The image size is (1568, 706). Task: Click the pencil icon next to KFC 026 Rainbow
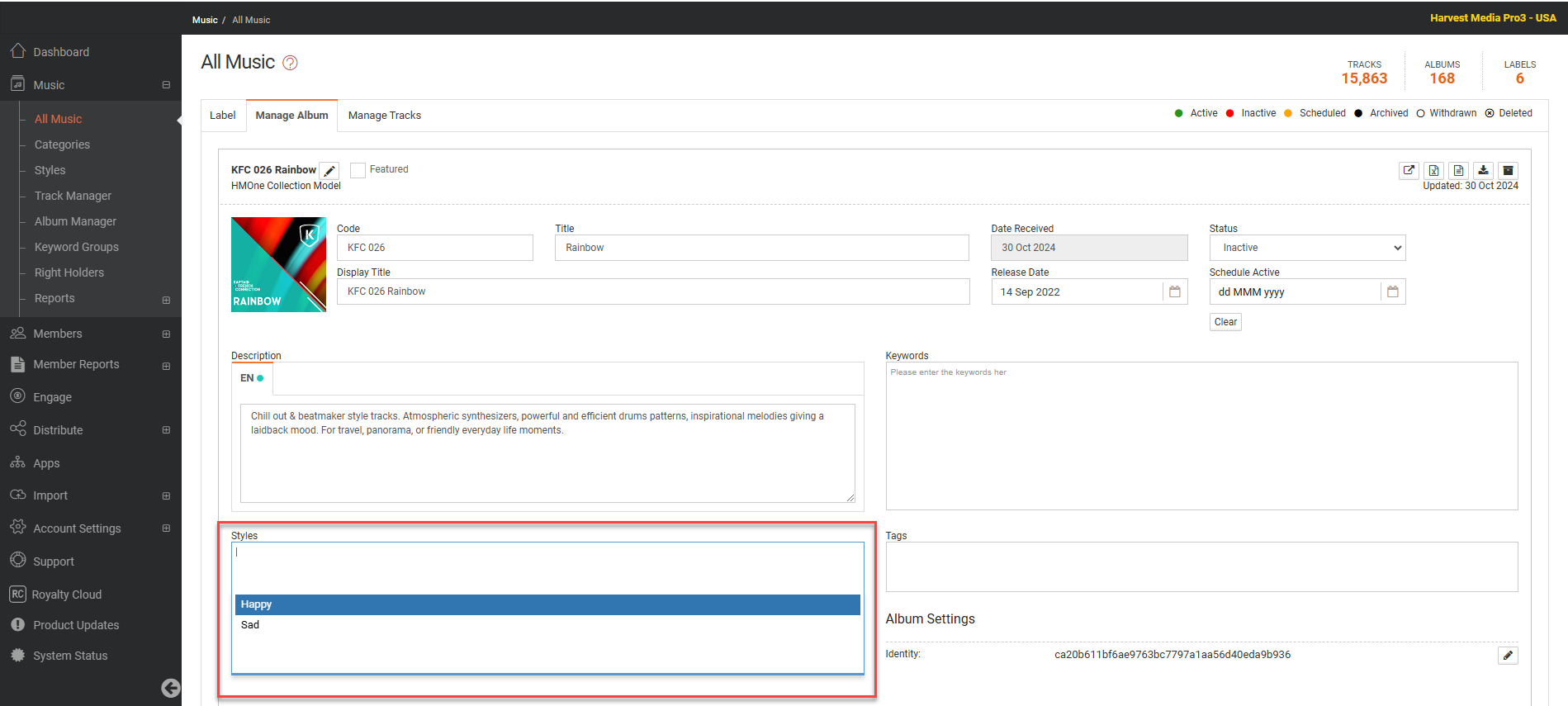coord(329,171)
